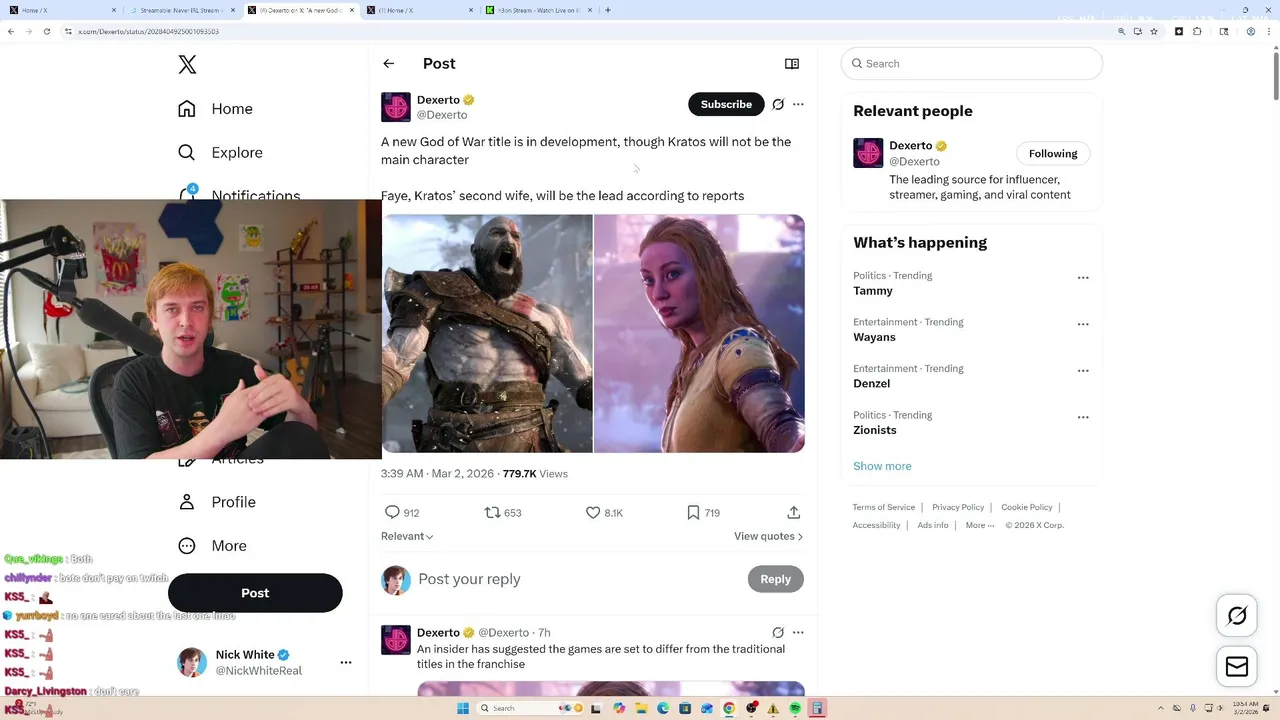This screenshot has width=1280, height=720.
Task: Open the floating Grok button
Action: 1237,616
